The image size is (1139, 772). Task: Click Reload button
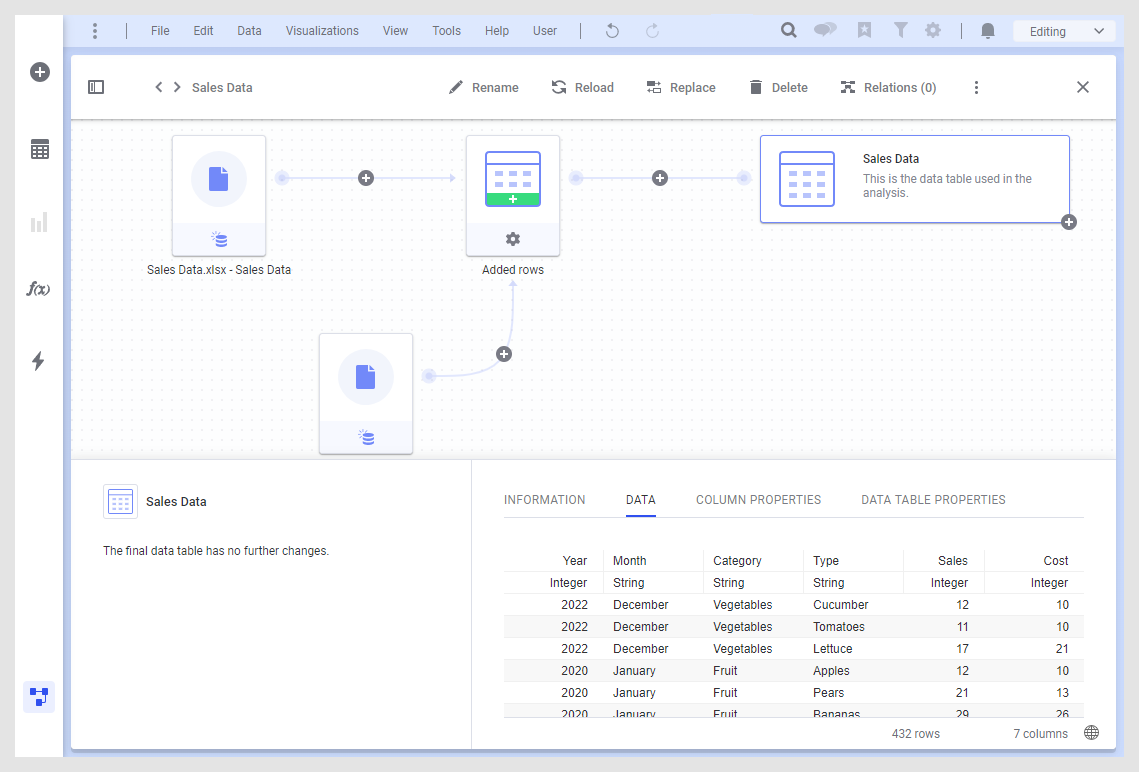point(583,87)
